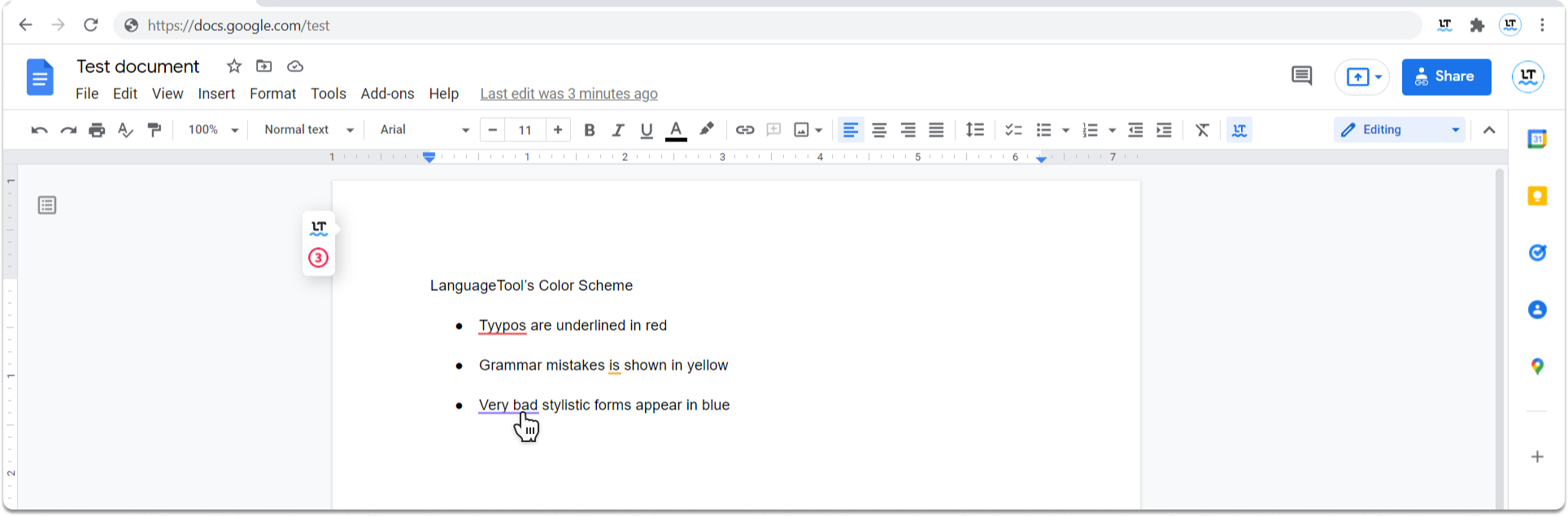
Task: Open the Format menu
Action: (x=272, y=94)
